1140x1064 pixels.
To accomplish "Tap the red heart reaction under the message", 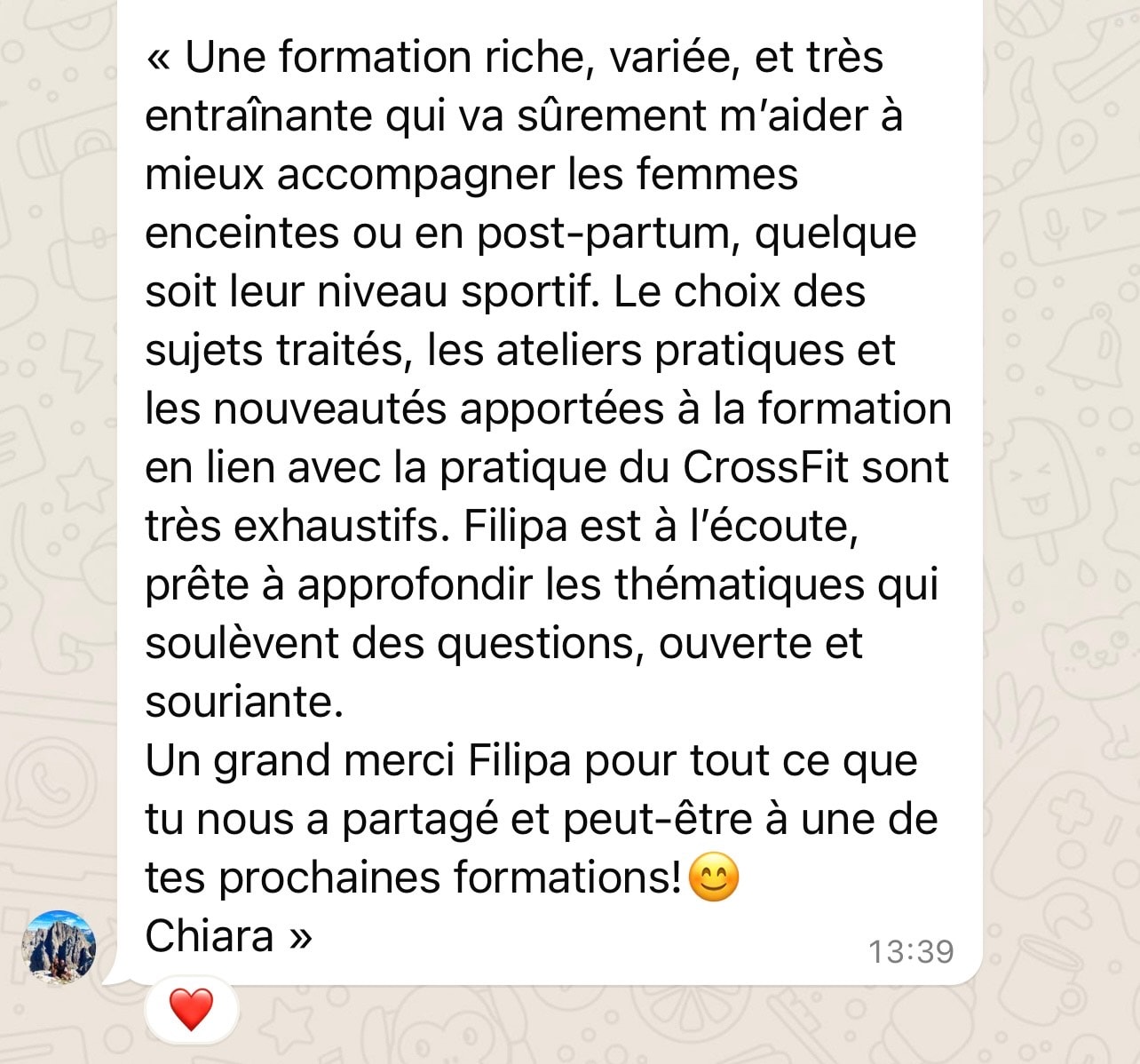I will point(192,1009).
